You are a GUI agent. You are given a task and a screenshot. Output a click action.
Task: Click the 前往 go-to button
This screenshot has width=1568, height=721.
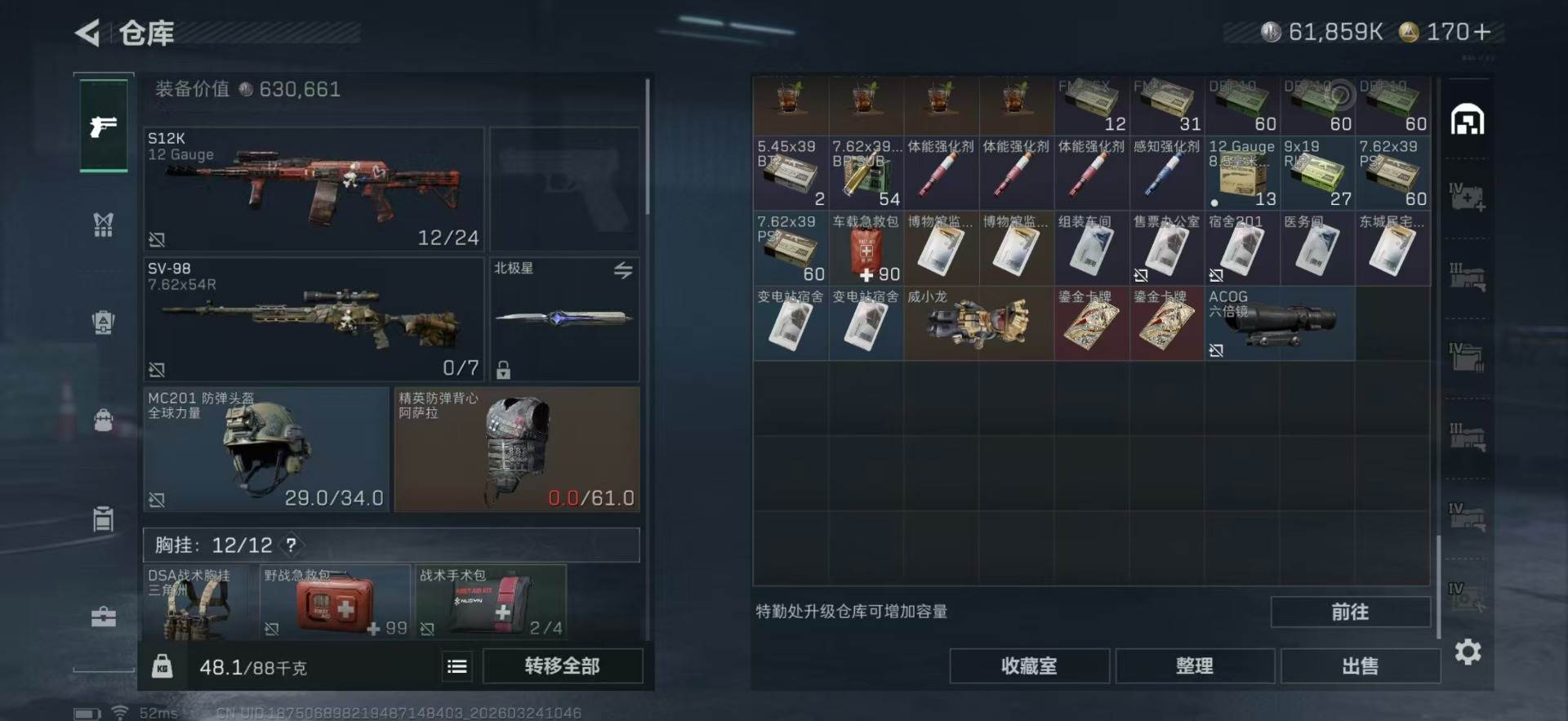(1350, 612)
